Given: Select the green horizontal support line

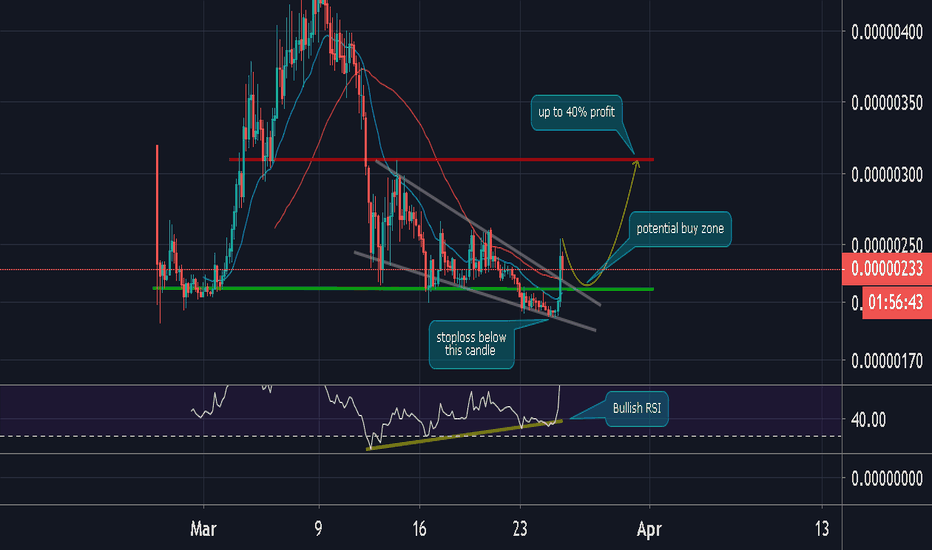Looking at the screenshot, I should 403,288.
